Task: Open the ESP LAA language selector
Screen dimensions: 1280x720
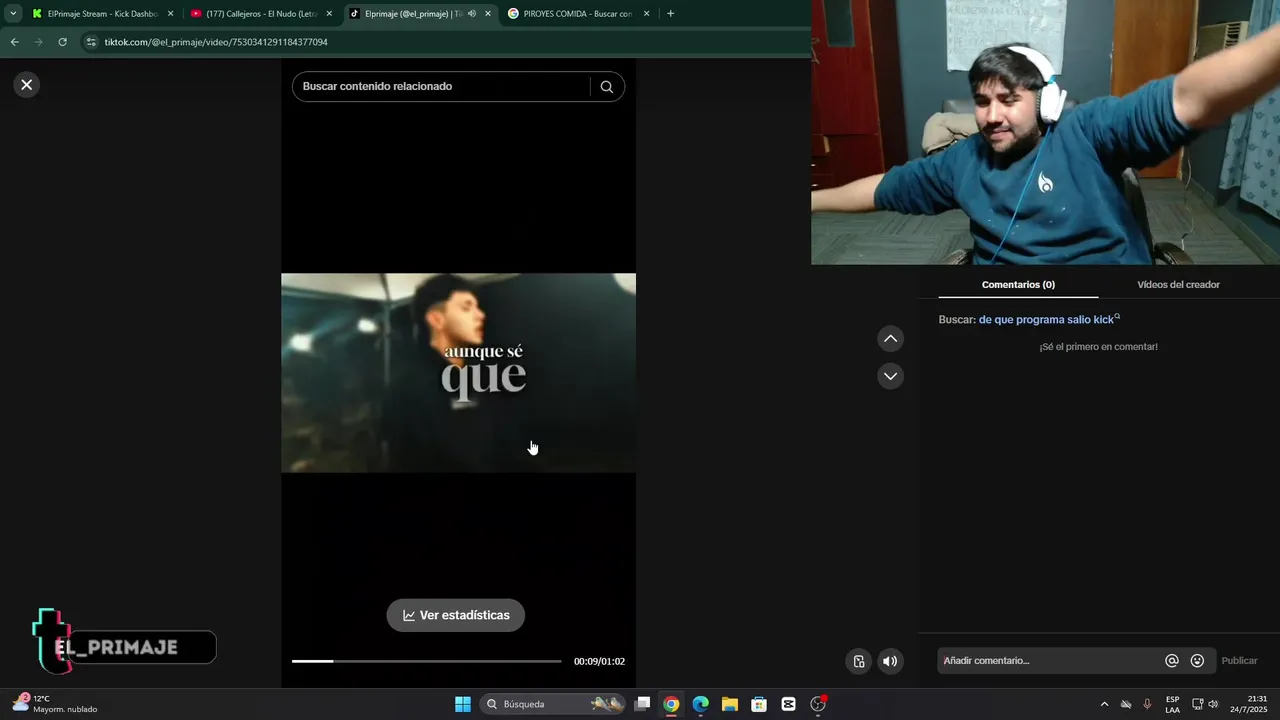Action: click(x=1172, y=704)
